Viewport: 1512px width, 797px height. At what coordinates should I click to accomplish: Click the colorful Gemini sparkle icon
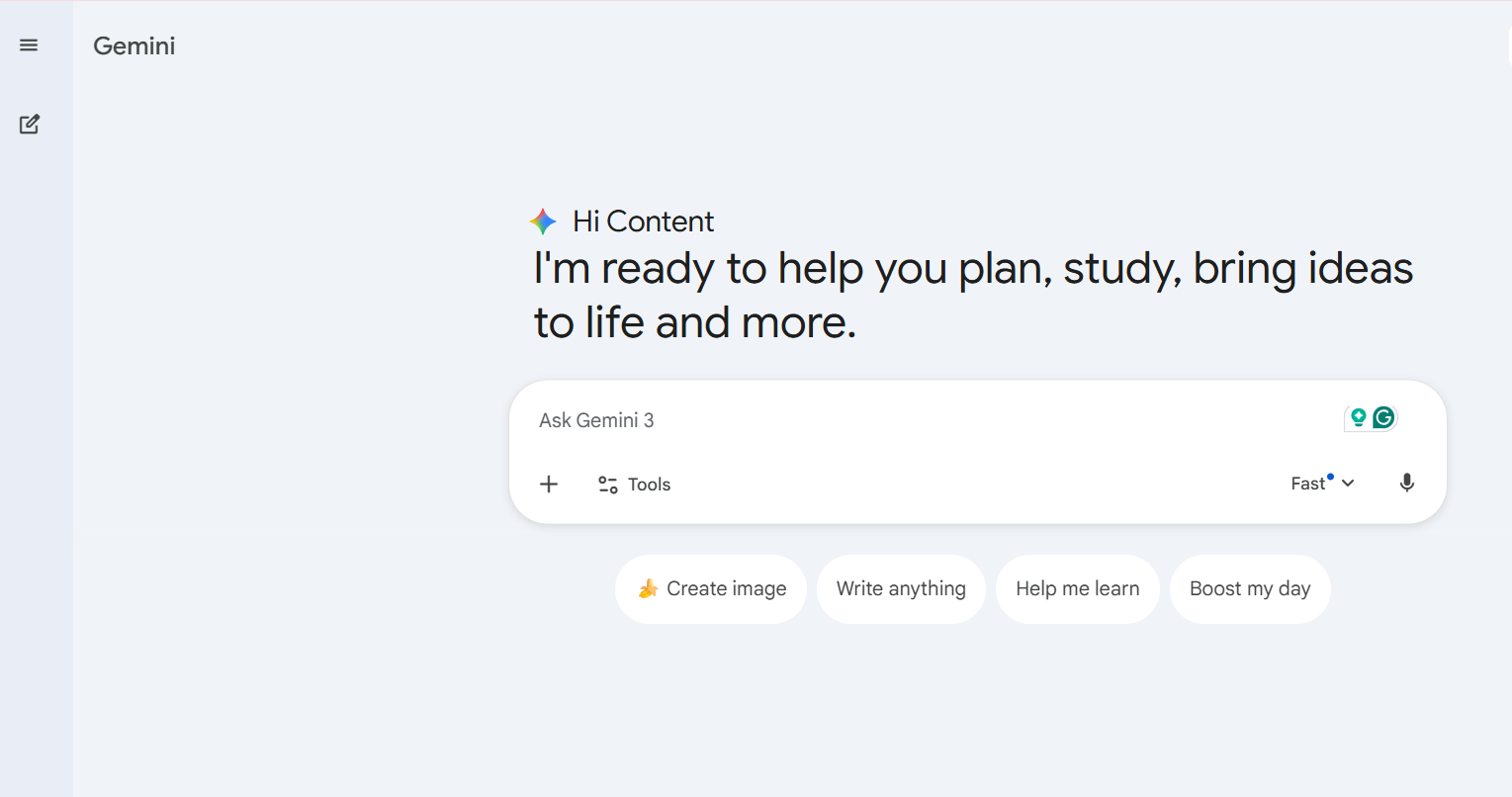click(x=543, y=221)
